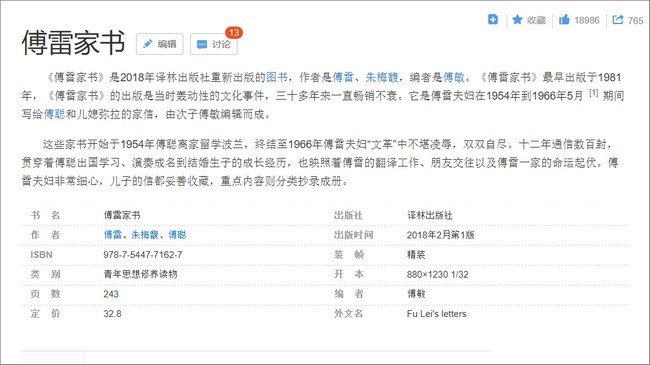Follow the 图书 link in the intro
650x365 pixels.
276,77
